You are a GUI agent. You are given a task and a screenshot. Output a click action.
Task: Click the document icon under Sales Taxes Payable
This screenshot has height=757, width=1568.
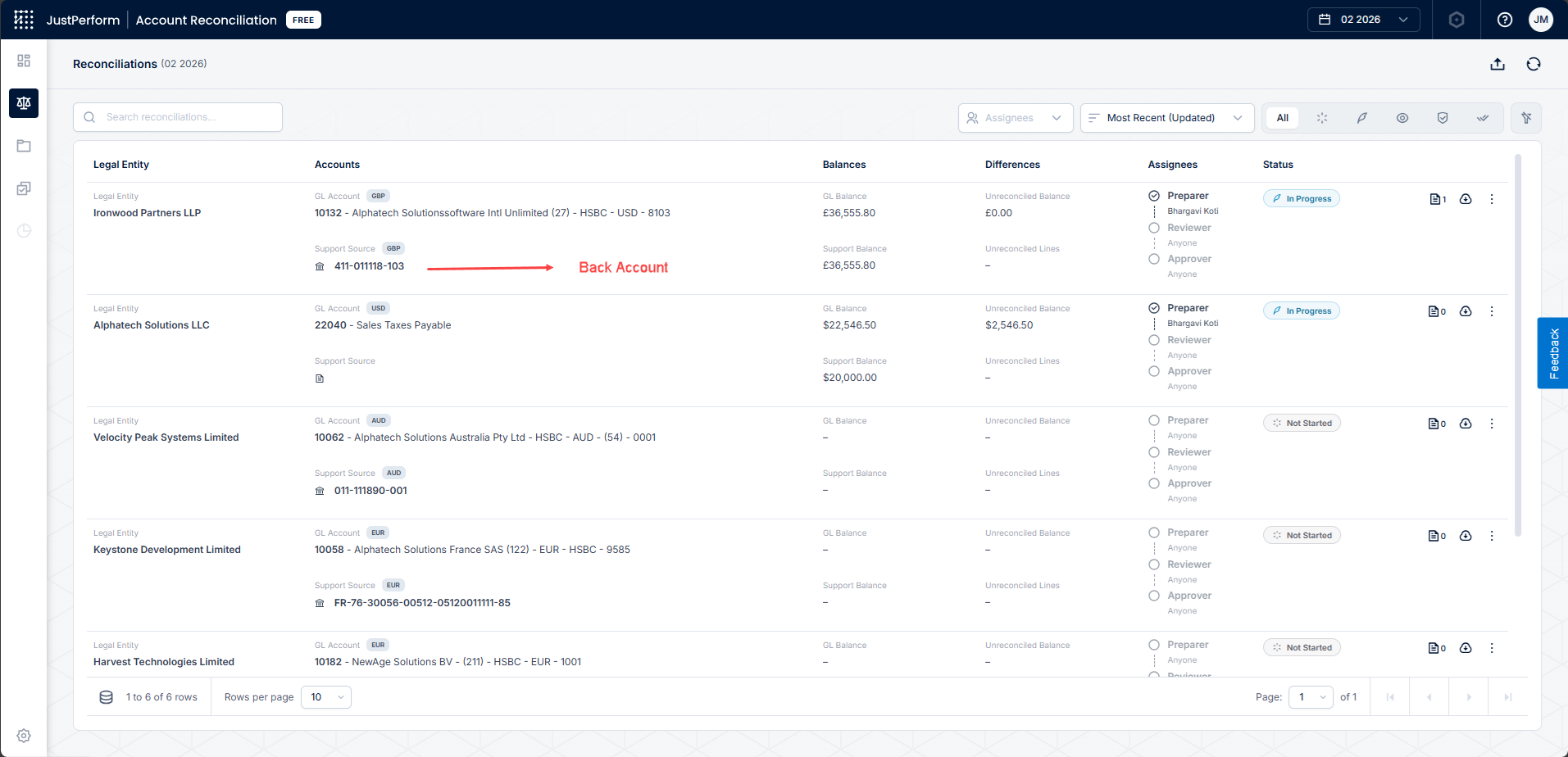(320, 378)
